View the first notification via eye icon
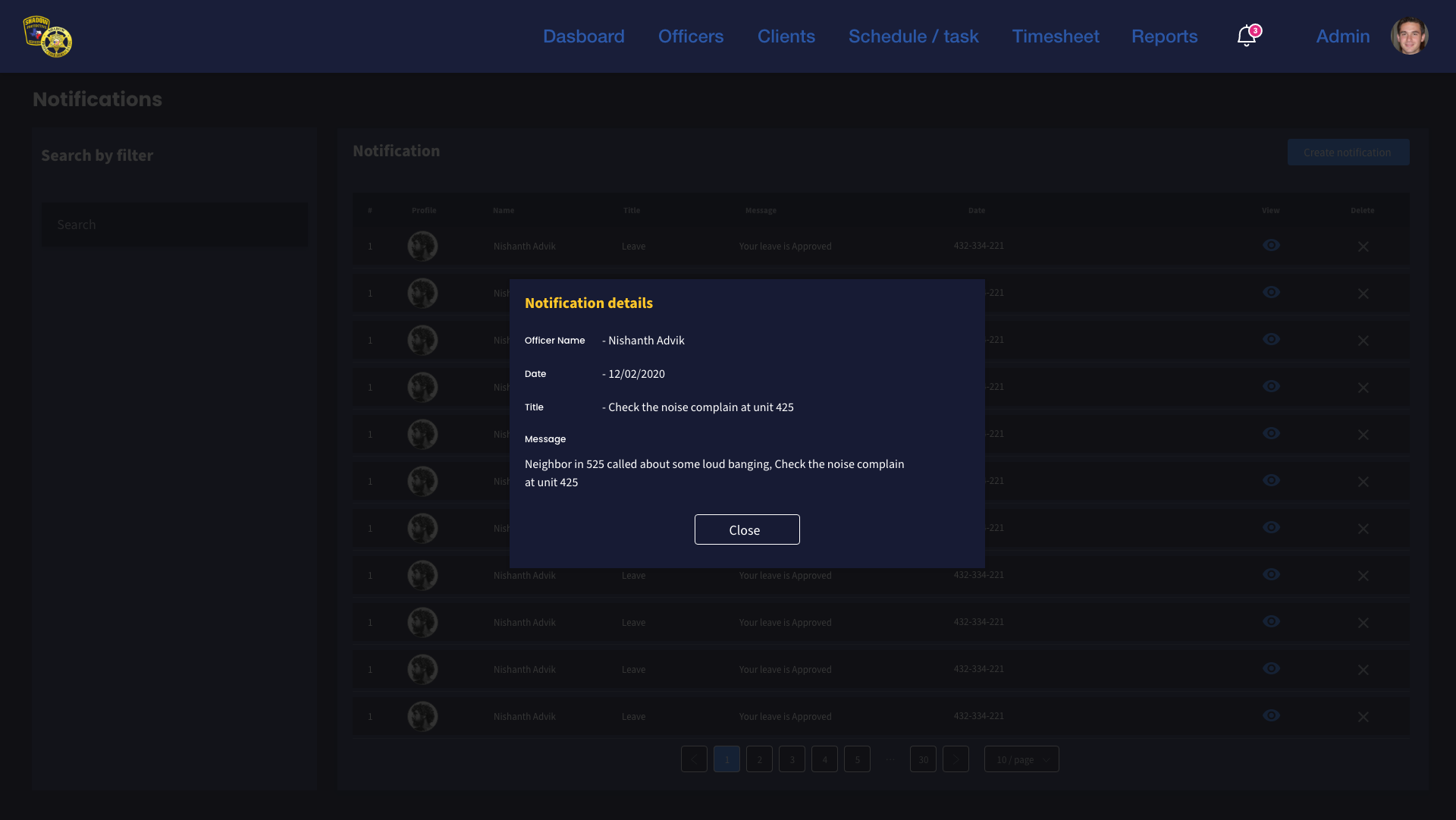1456x820 pixels. point(1271,245)
